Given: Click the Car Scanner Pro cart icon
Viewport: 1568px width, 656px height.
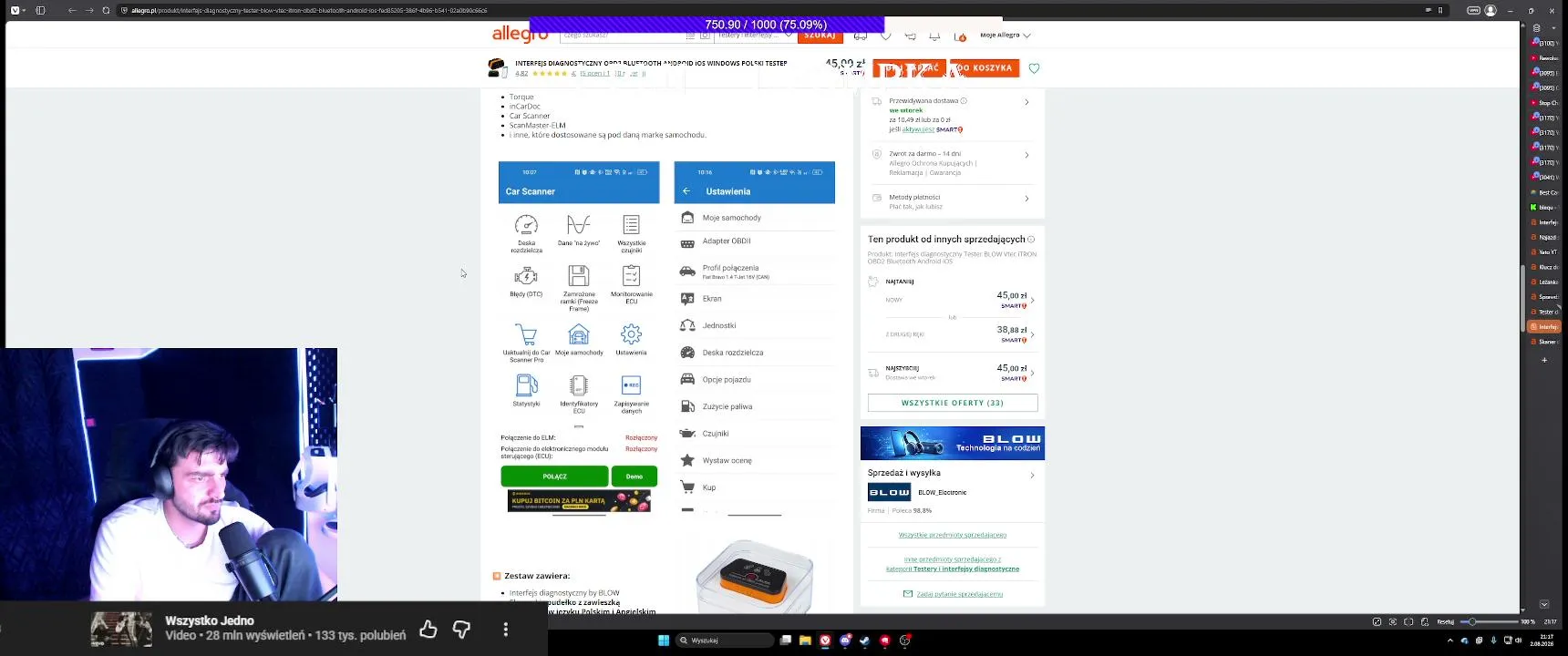Looking at the screenshot, I should coord(526,334).
